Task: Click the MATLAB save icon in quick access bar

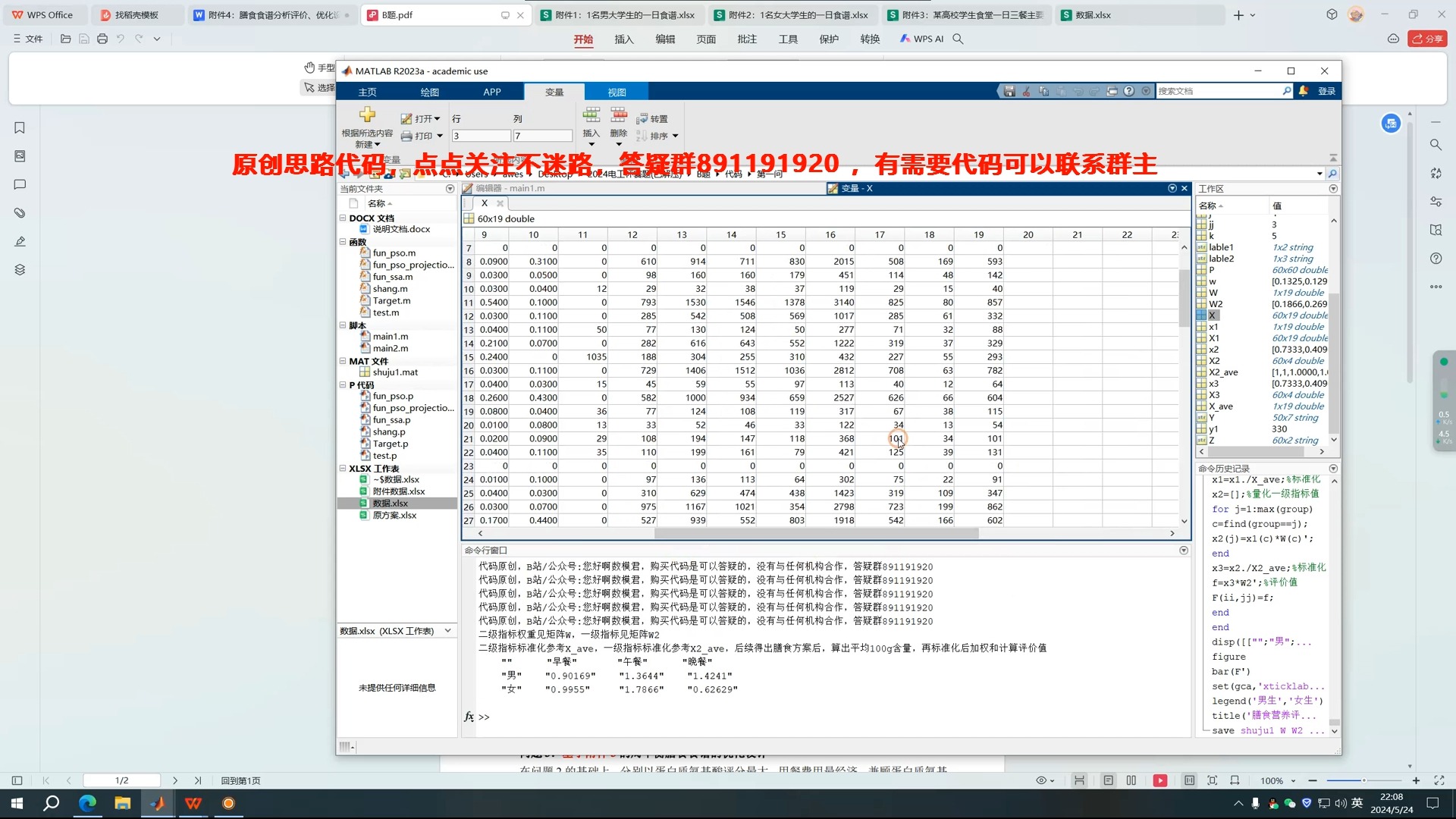Action: (x=1009, y=91)
